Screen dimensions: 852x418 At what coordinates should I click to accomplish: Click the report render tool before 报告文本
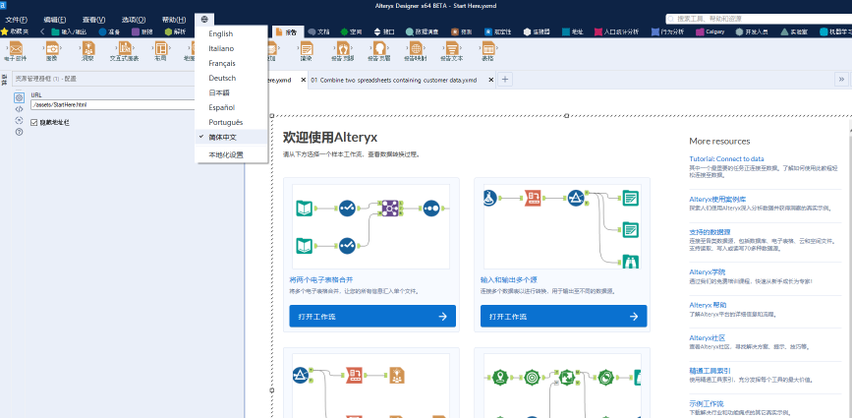coord(306,48)
